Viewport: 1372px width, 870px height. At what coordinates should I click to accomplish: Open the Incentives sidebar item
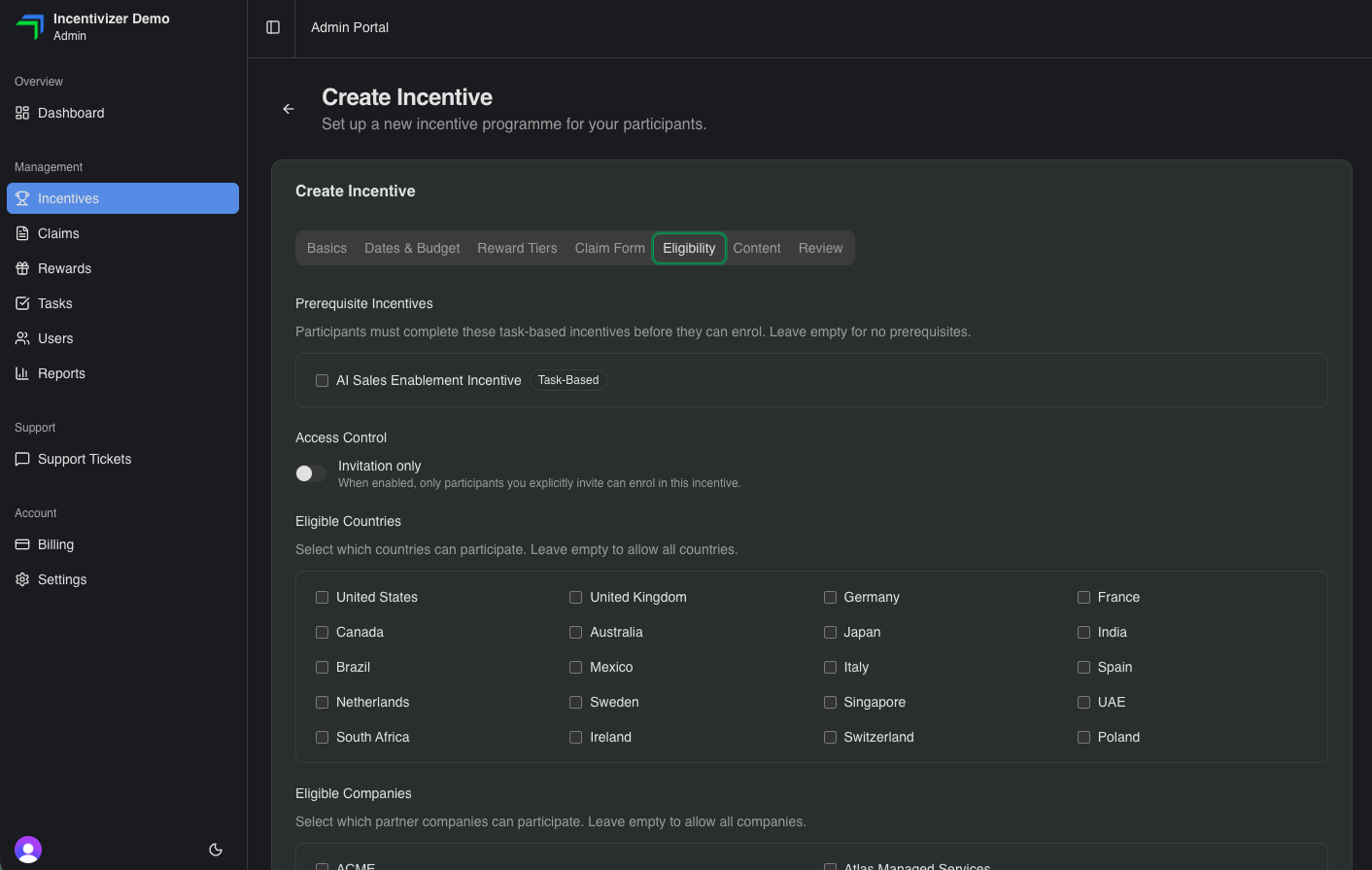[x=122, y=198]
